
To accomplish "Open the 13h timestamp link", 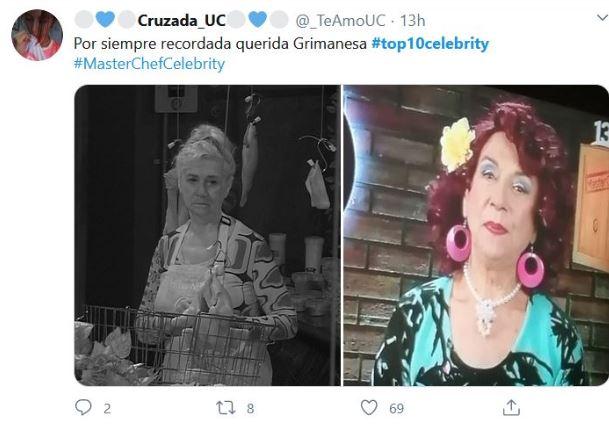I will [x=412, y=21].
